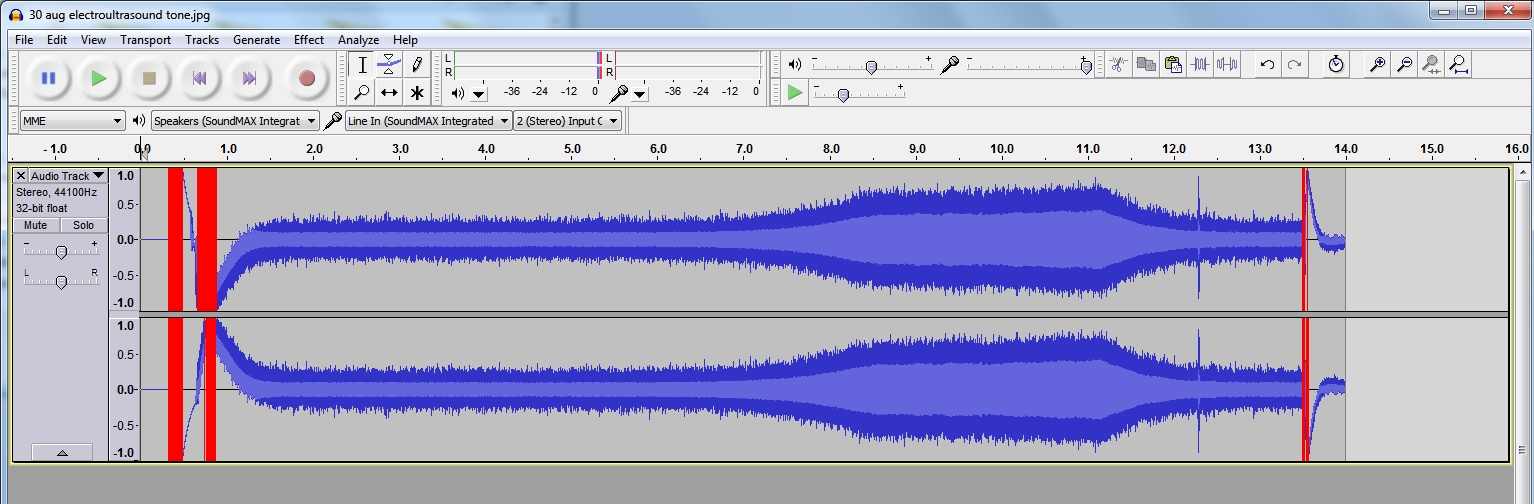The height and width of the screenshot is (504, 1534).
Task: Pick the Draw pencil tool
Action: [x=417, y=65]
